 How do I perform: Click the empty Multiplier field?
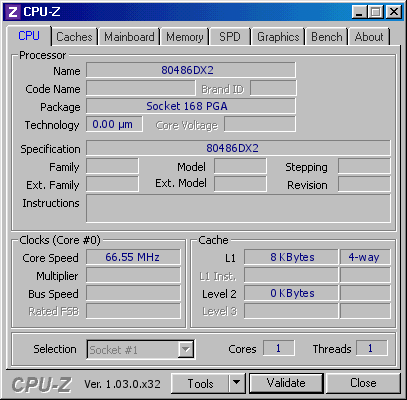pyautogui.click(x=133, y=275)
